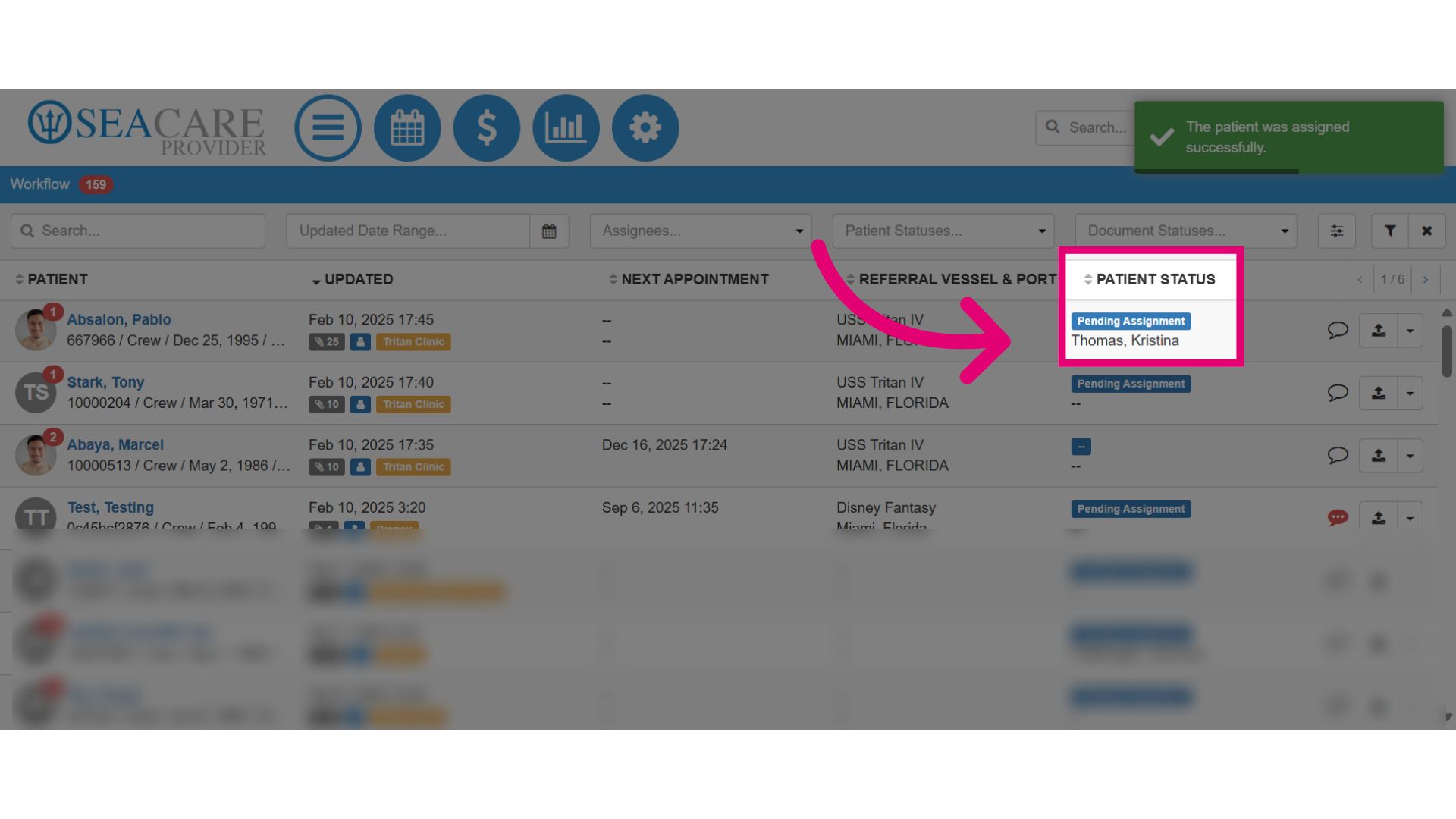Click the user icon badge in Abaya row
1456x819 pixels.
pos(360,467)
